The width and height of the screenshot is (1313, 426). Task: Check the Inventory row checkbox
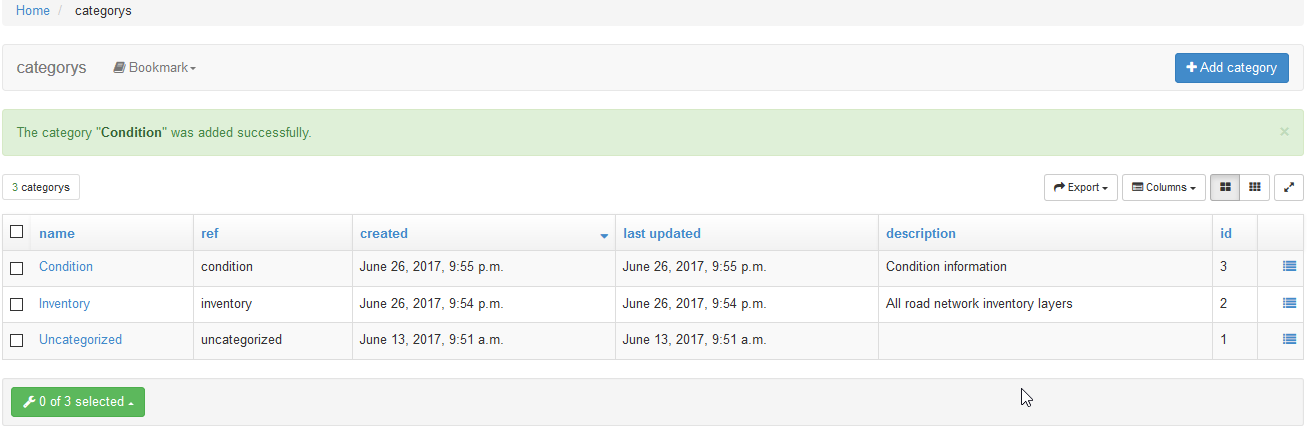coord(16,304)
